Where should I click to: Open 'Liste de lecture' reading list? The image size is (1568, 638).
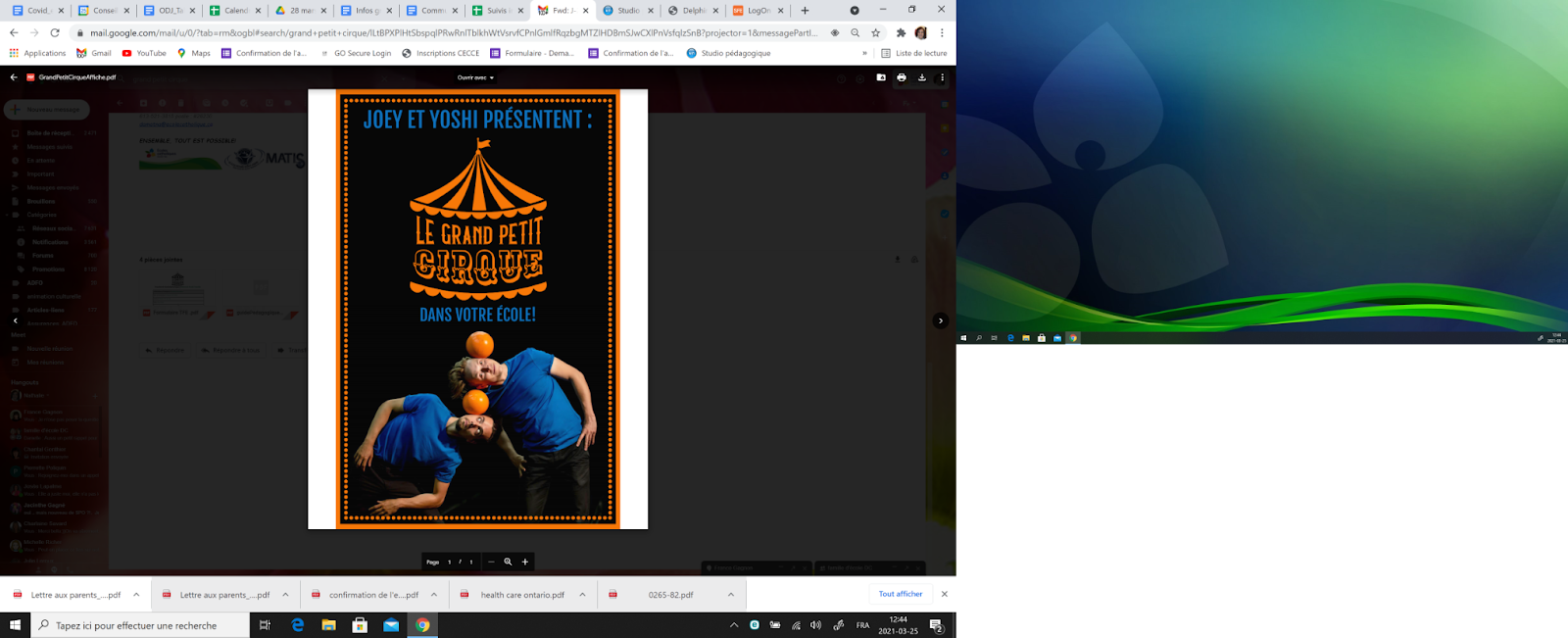click(914, 53)
